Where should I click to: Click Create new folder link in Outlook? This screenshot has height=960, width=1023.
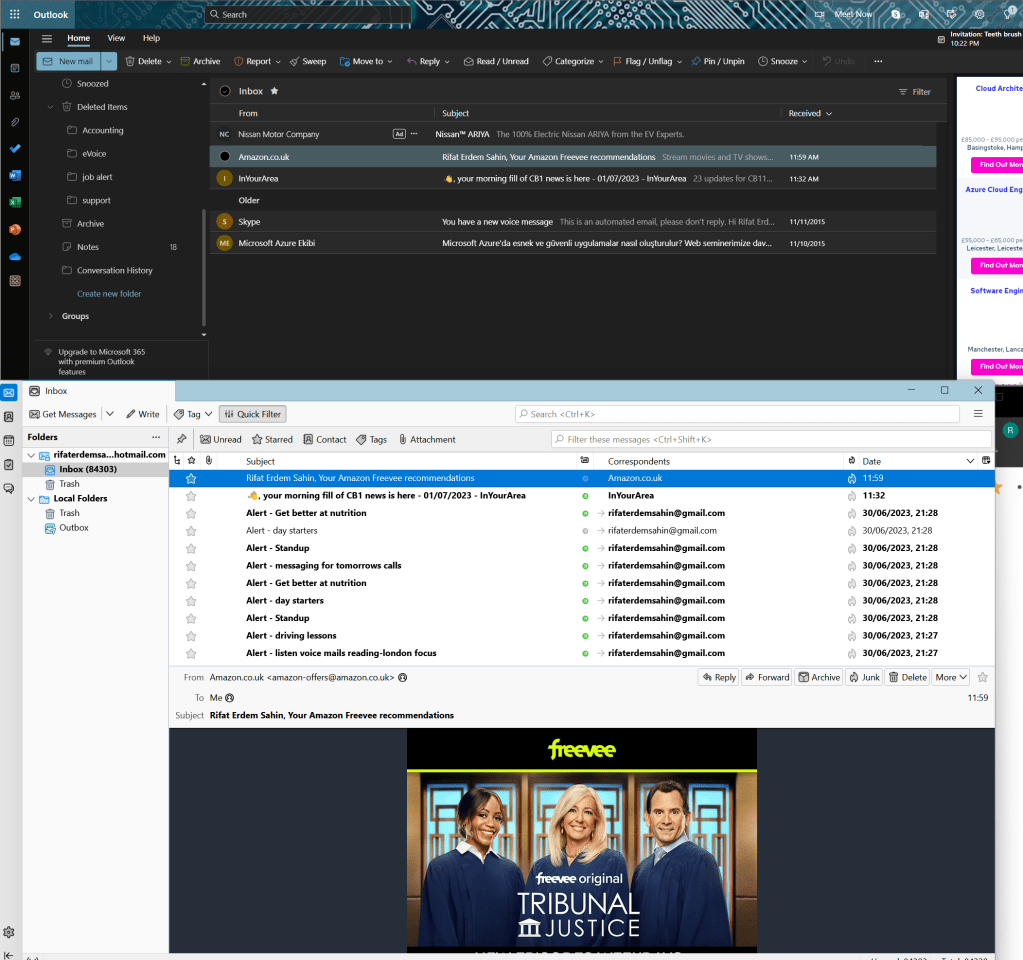click(109, 294)
